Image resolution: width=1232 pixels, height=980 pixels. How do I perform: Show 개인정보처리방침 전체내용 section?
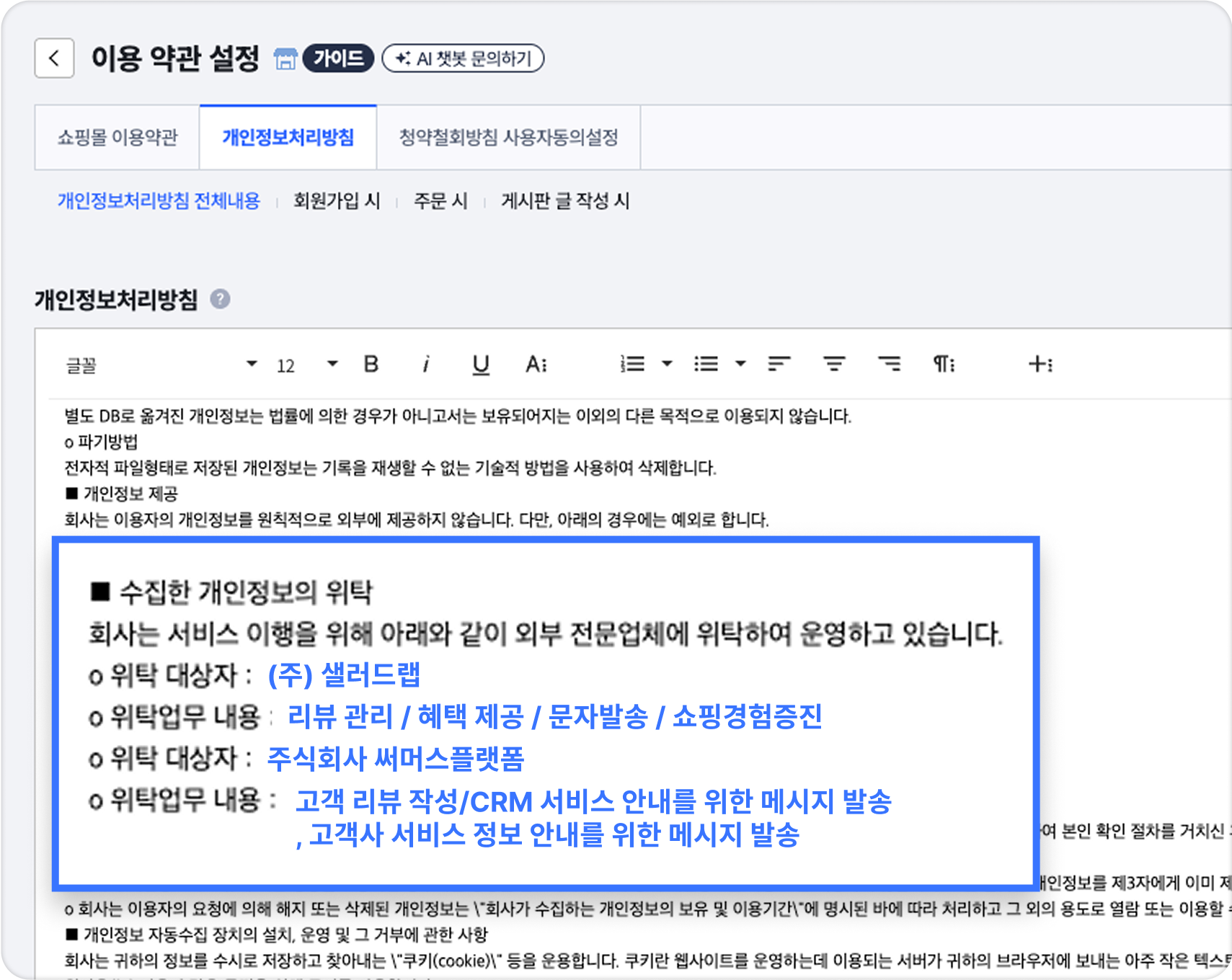pos(159,200)
